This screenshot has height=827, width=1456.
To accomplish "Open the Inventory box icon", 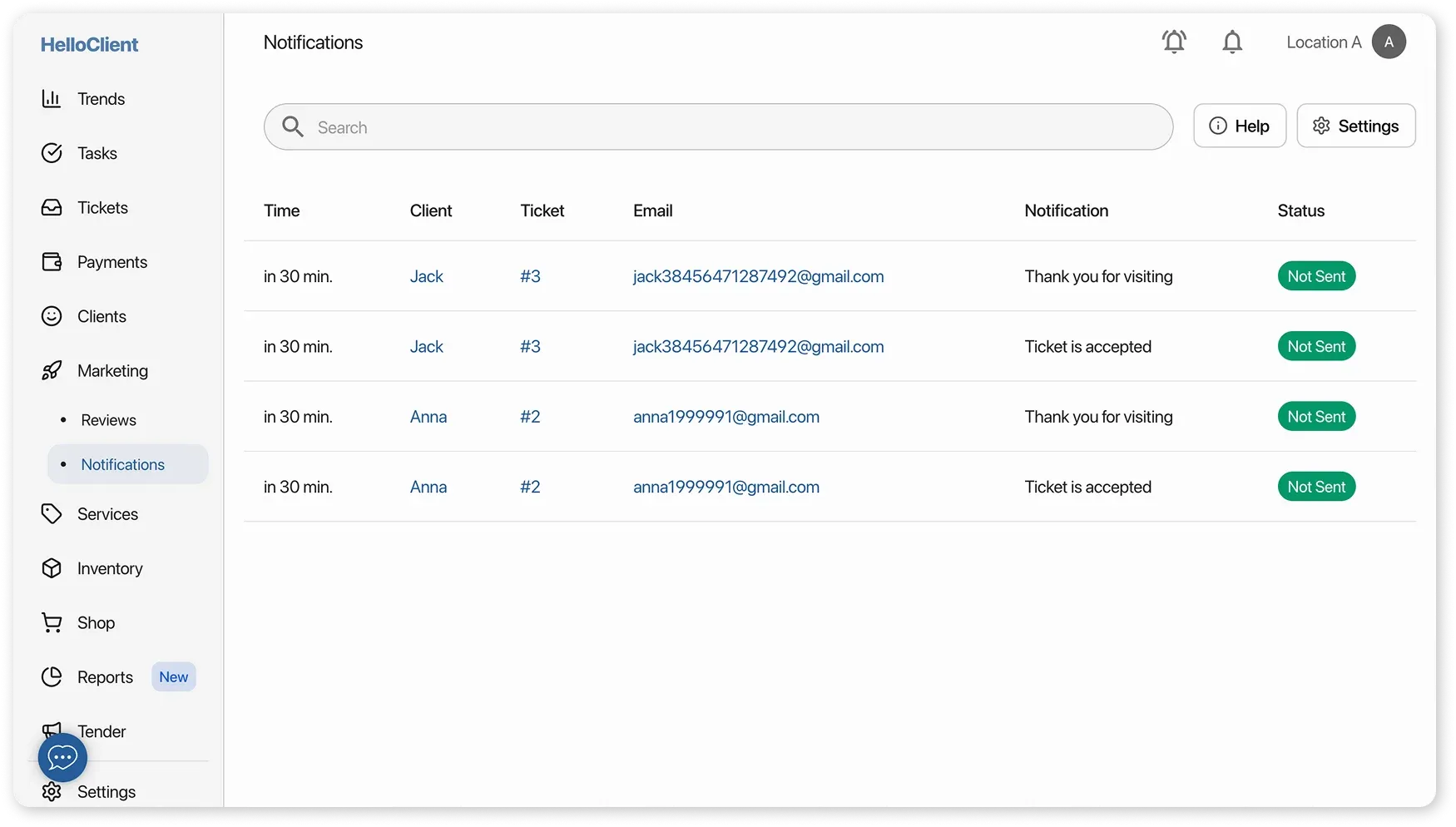I will (52, 568).
